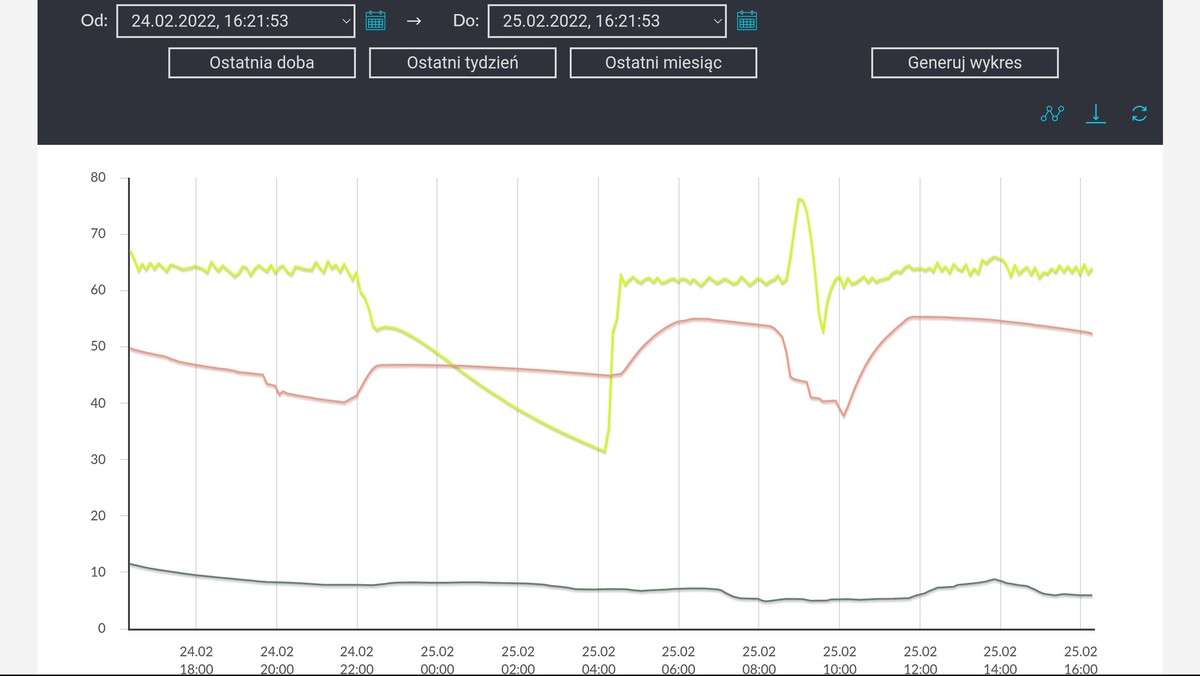The width and height of the screenshot is (1200, 676).
Task: Select the Ostatnia doba range
Action: [262, 63]
